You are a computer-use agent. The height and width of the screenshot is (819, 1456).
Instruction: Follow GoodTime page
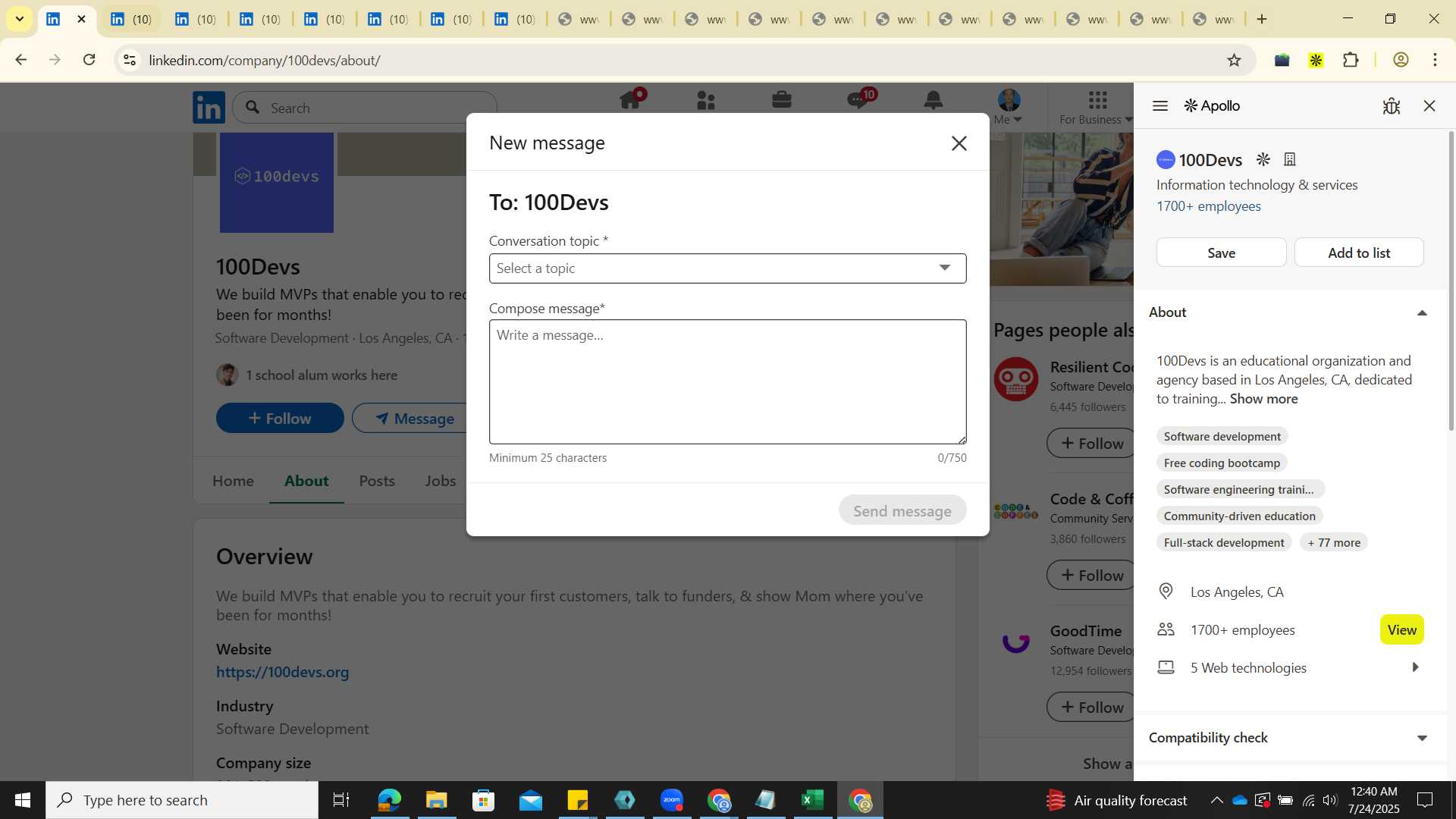click(1090, 707)
